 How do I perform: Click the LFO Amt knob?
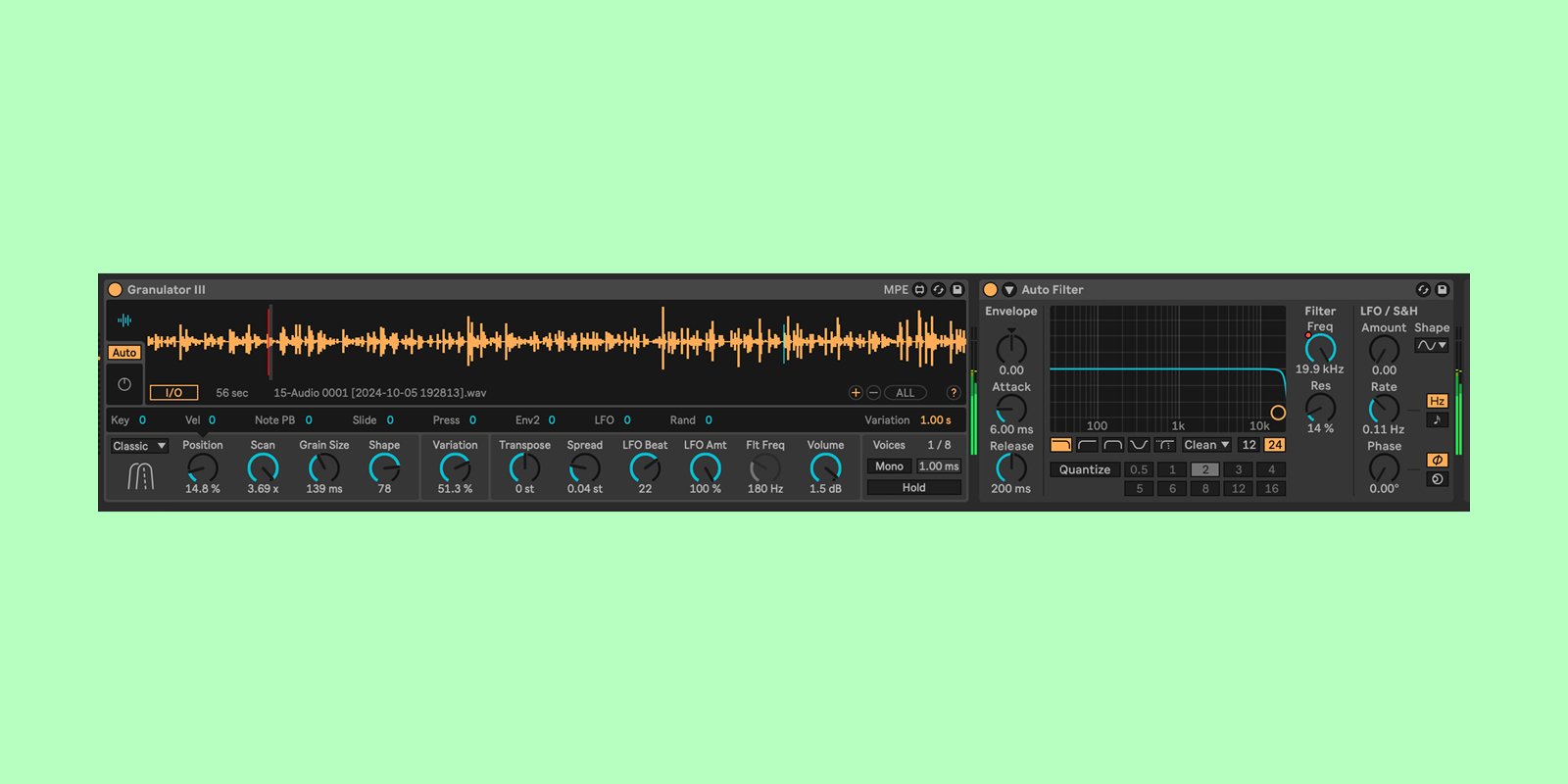click(706, 467)
